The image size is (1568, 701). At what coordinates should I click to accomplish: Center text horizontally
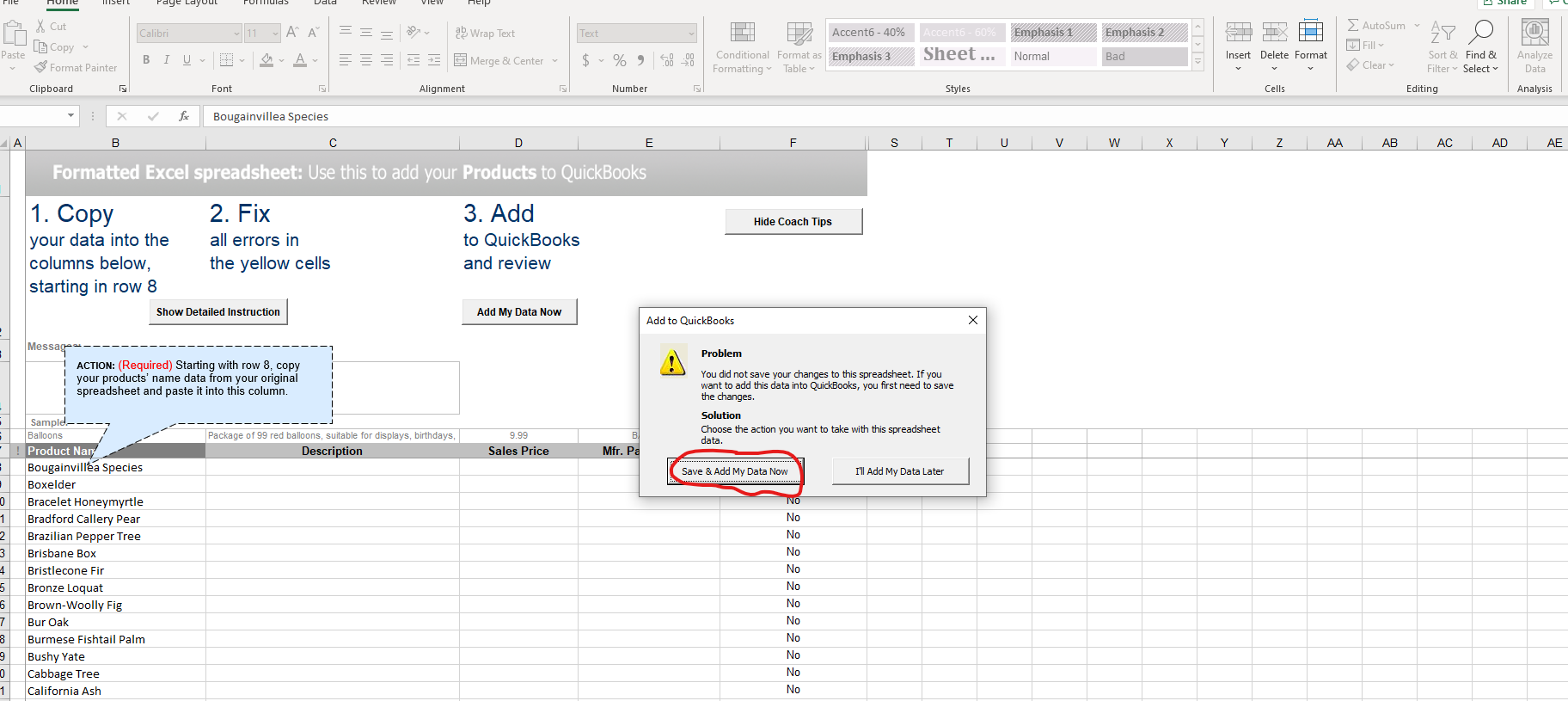tap(366, 60)
